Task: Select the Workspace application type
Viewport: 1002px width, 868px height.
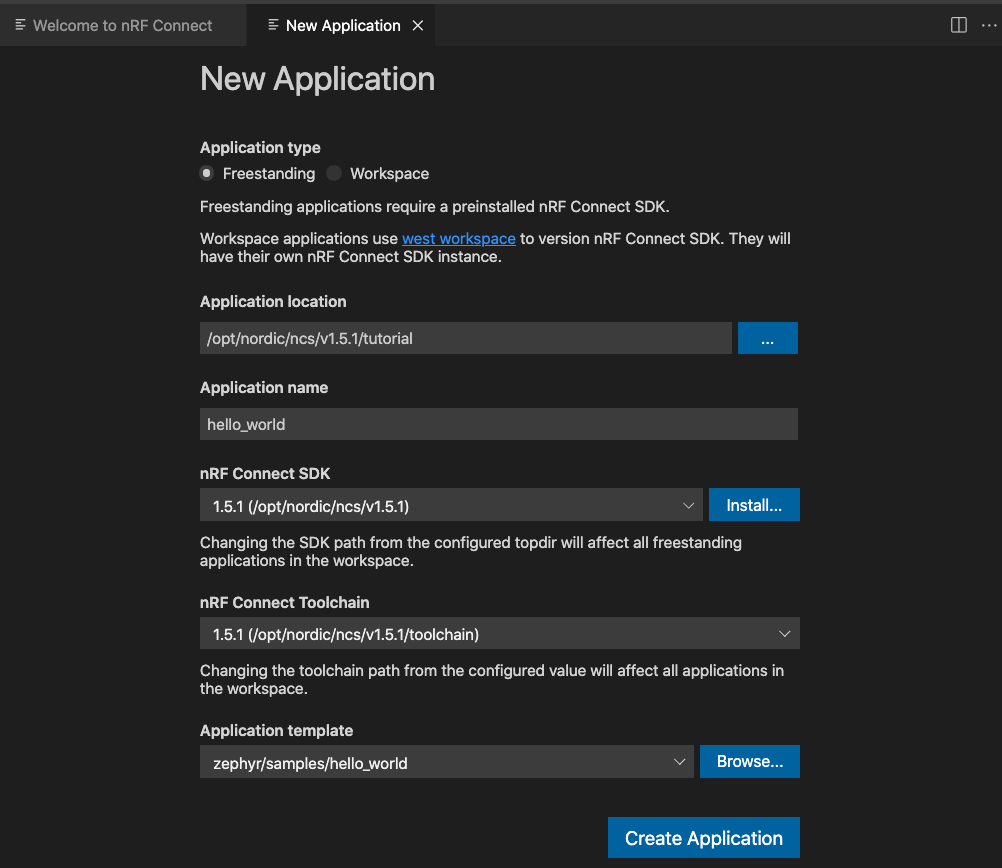Action: (x=334, y=173)
